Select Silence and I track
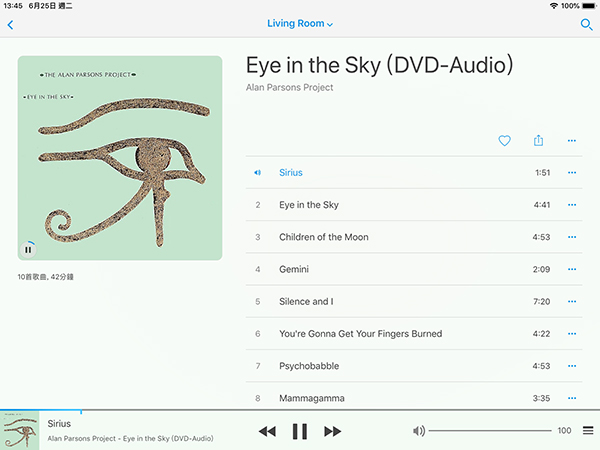Image resolution: width=600 pixels, height=450 pixels. [x=414, y=302]
